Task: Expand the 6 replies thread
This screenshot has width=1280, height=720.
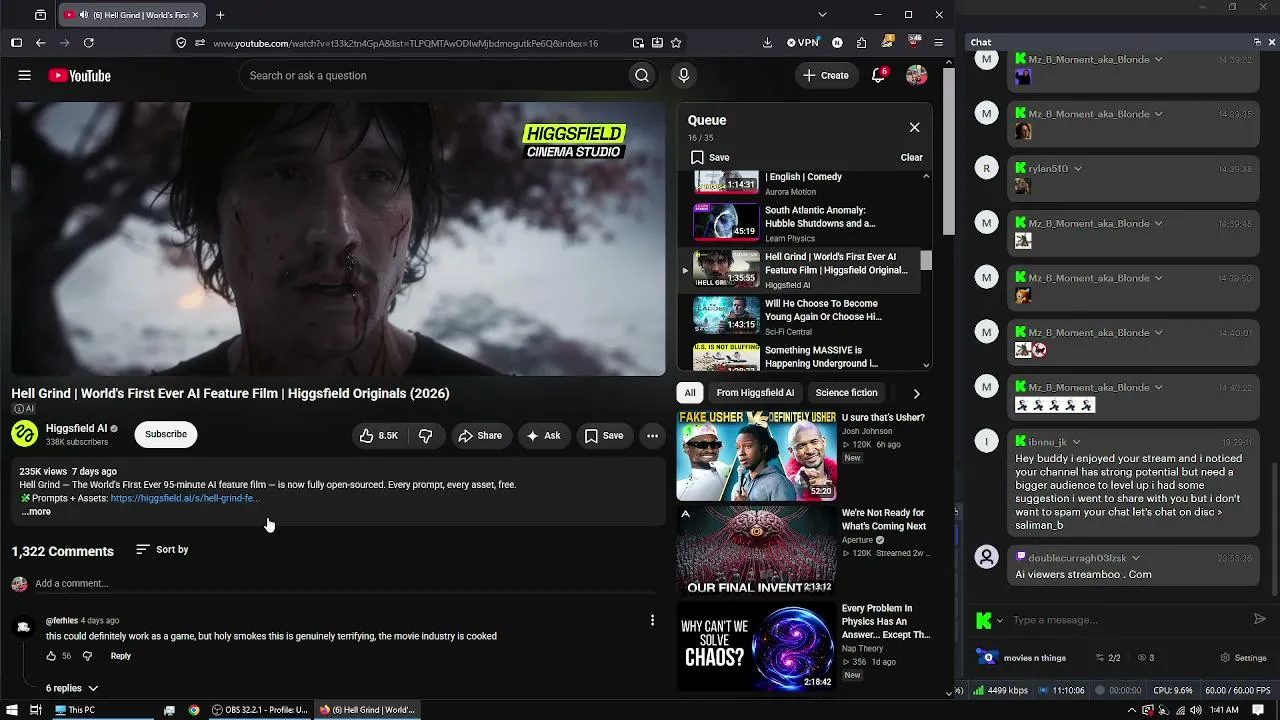Action: pos(72,688)
